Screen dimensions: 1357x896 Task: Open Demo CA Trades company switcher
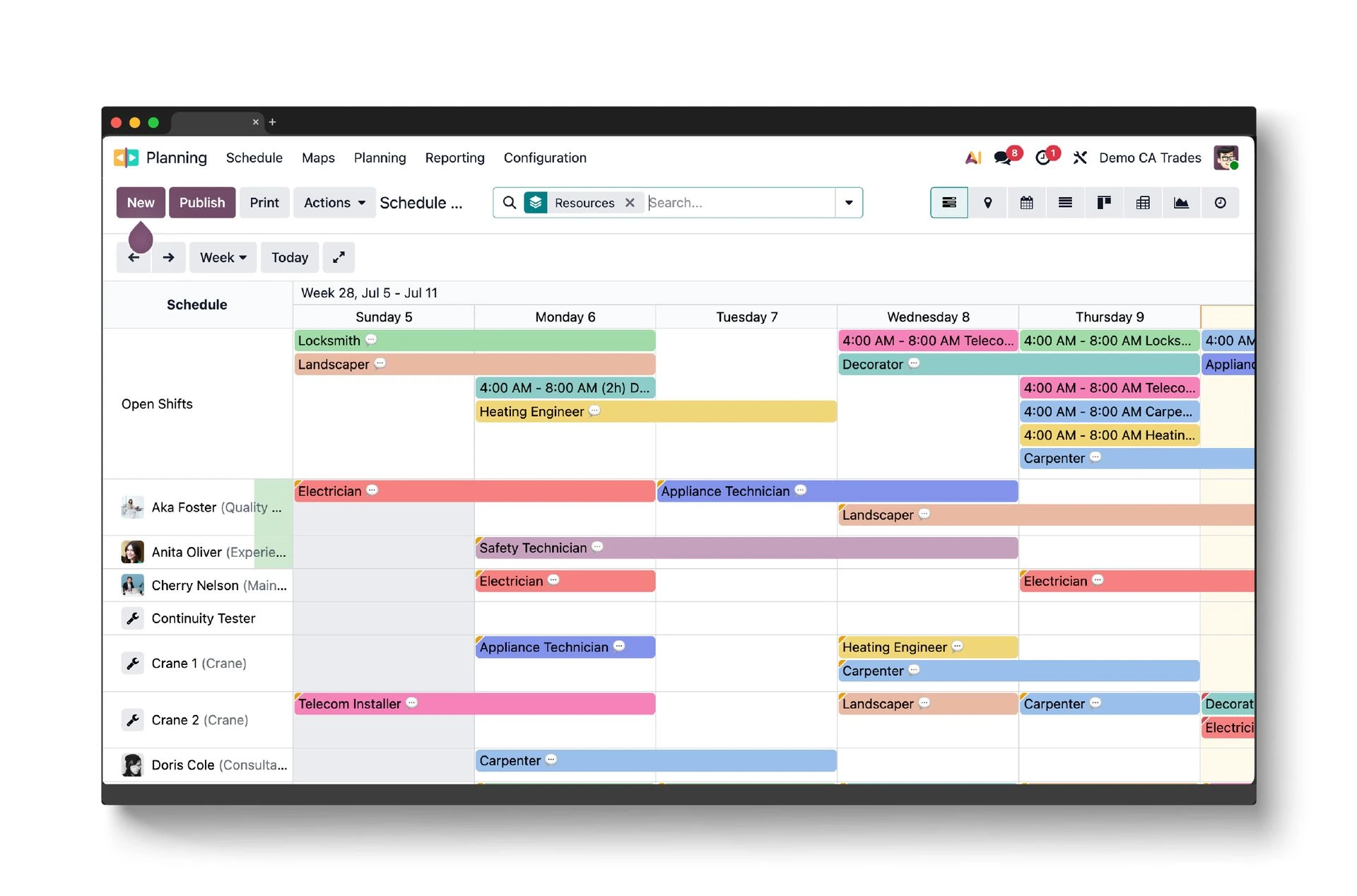pyautogui.click(x=1150, y=158)
